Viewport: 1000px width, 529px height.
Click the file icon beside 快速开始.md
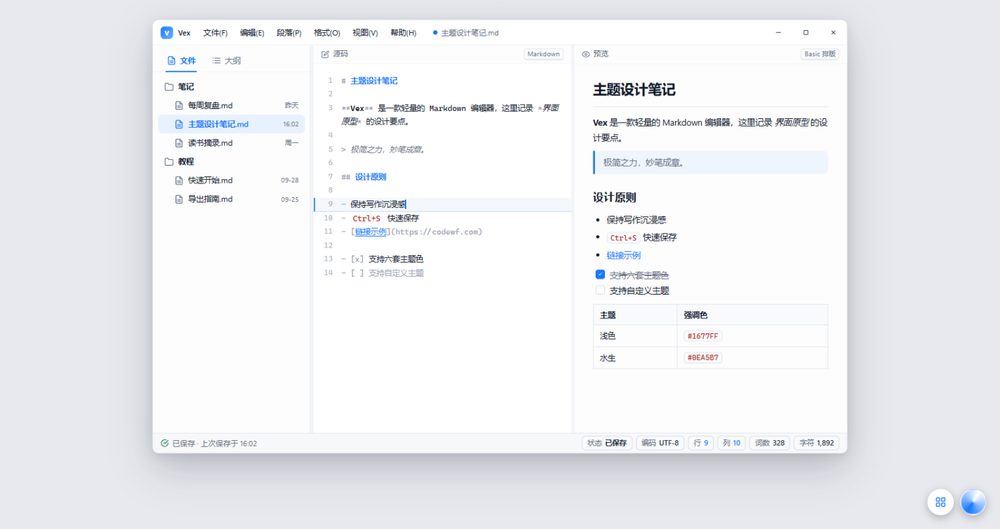coord(179,180)
